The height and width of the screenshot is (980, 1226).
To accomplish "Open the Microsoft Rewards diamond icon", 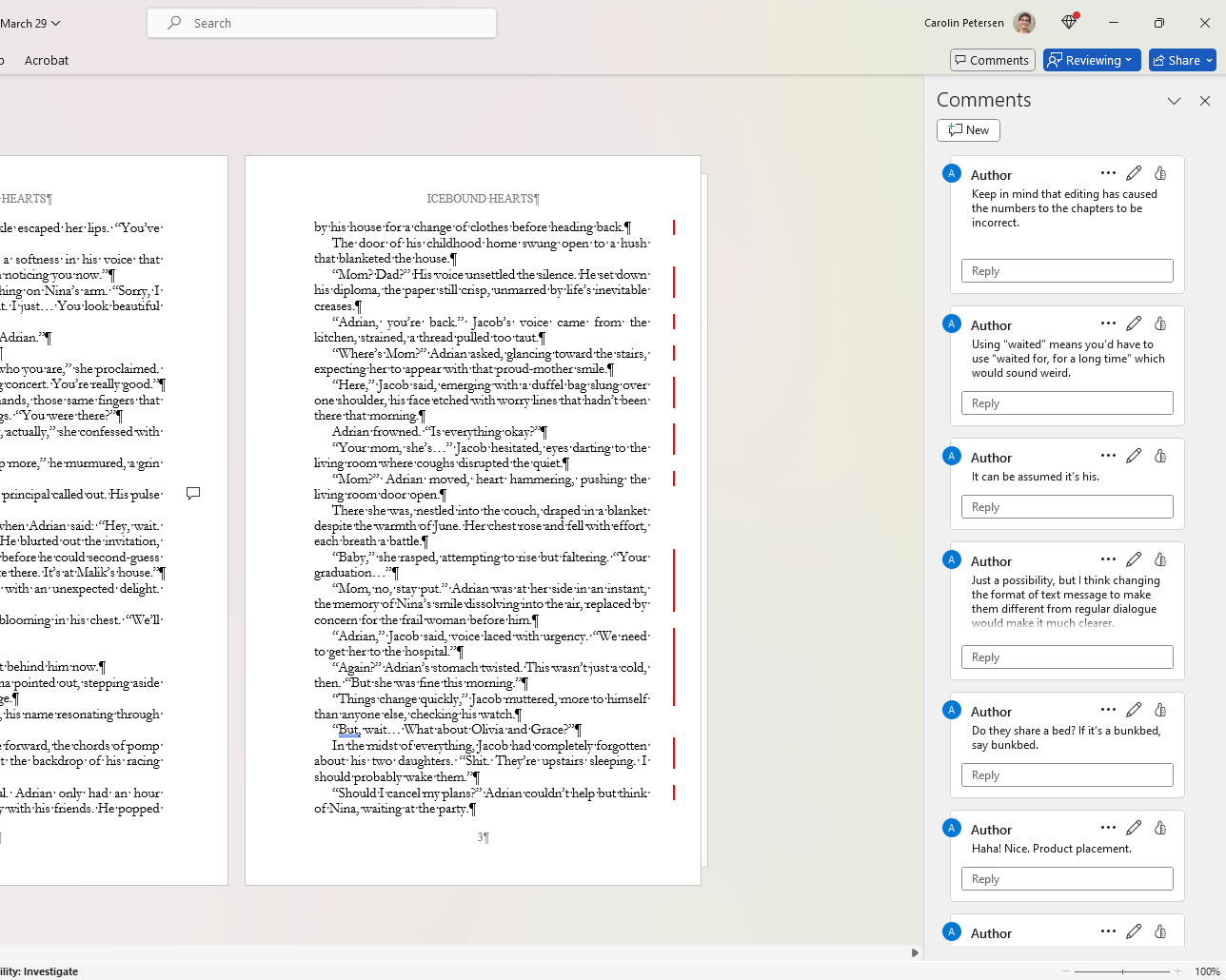I will tap(1069, 23).
